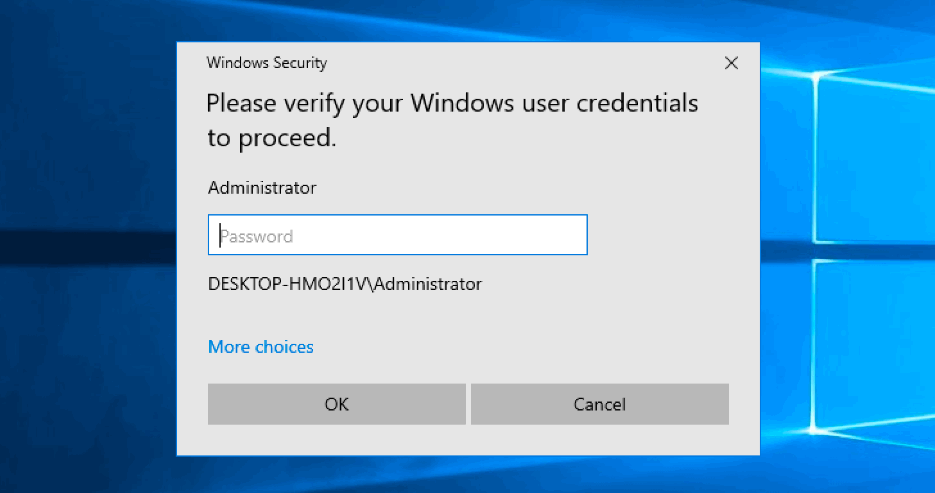Screen dimensions: 935x493
Task: Close the Windows Security dialog with X
Action: [731, 63]
